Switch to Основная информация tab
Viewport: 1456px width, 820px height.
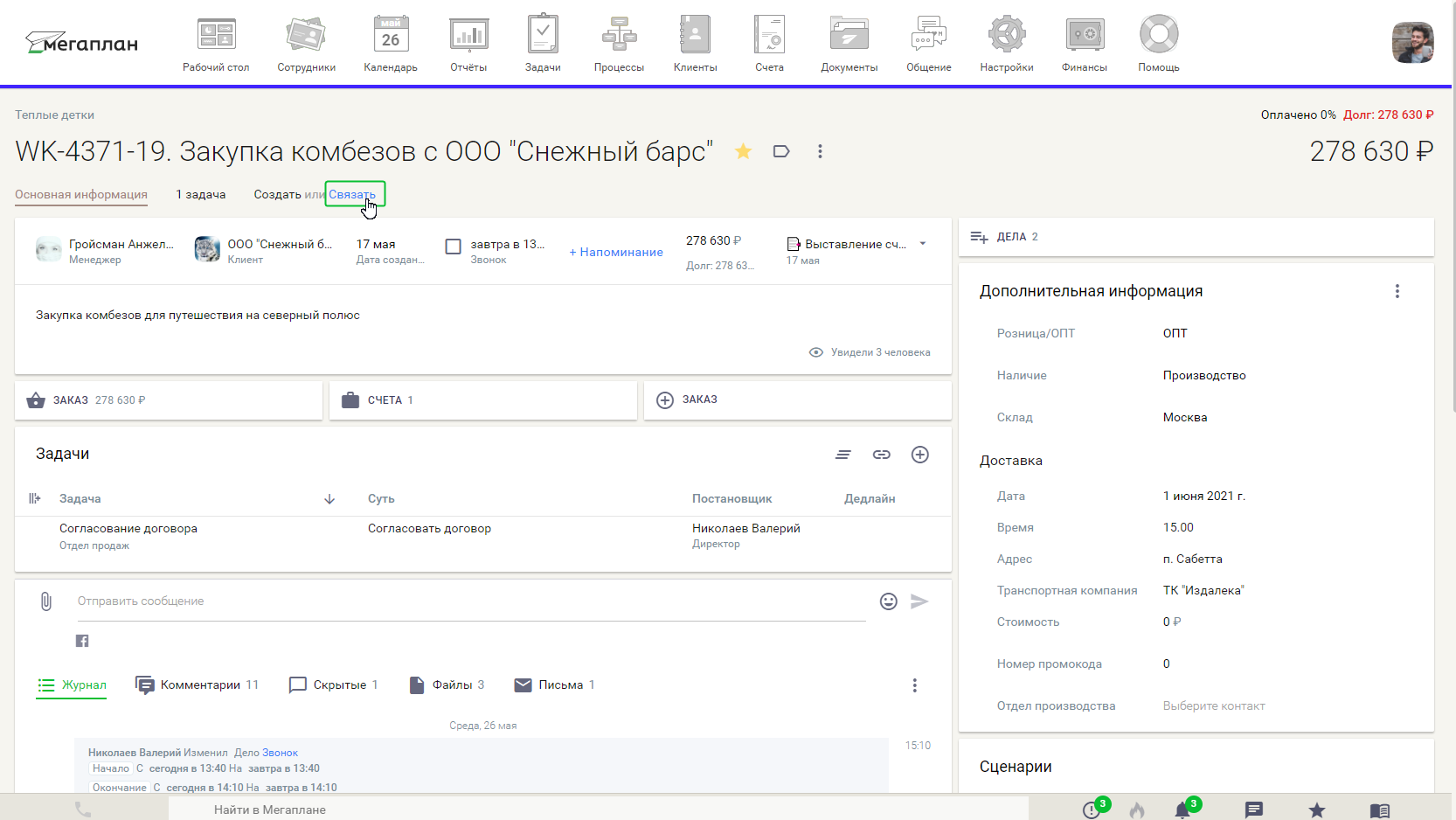pyautogui.click(x=81, y=194)
